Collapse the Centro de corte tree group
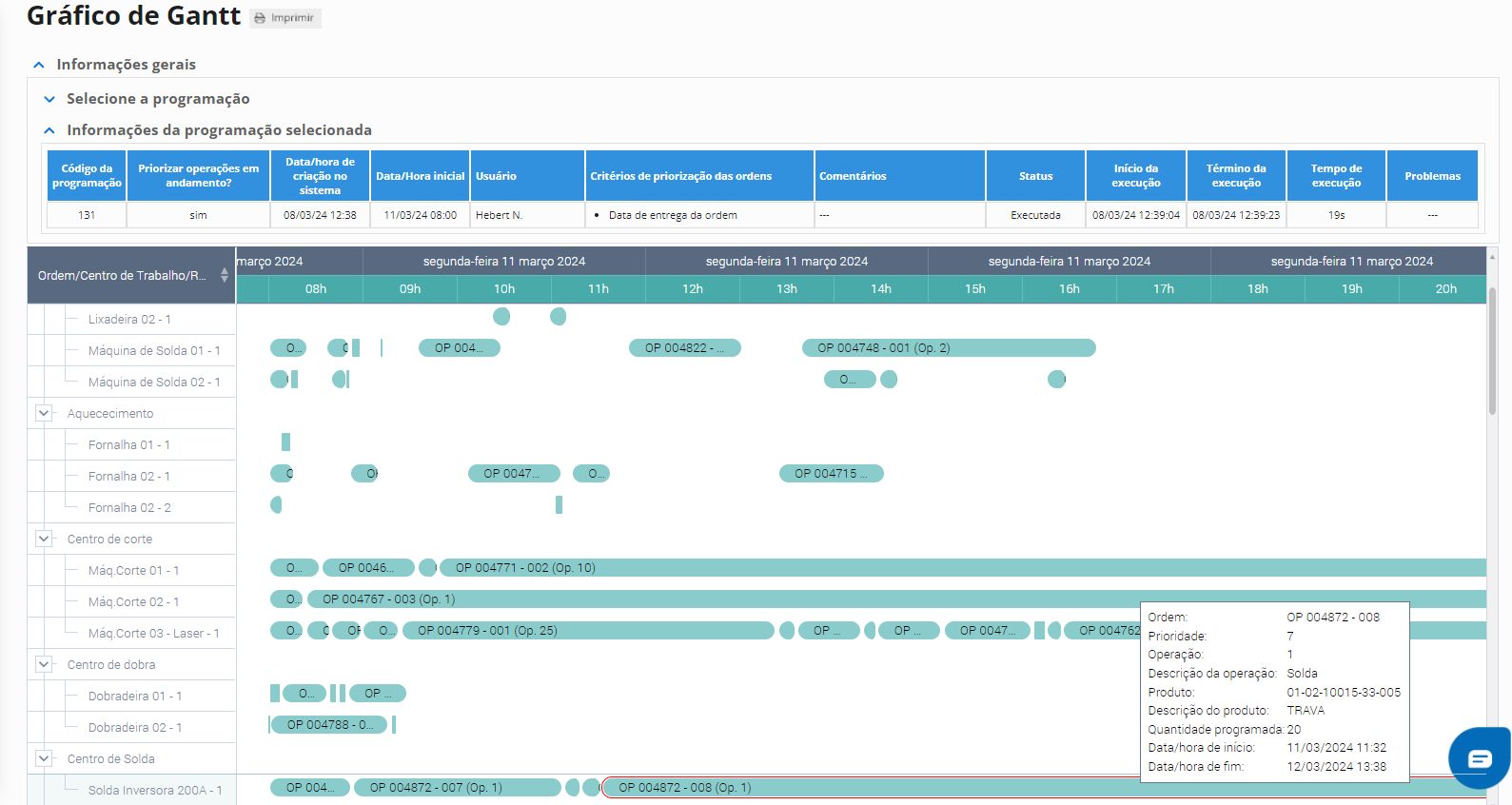Image resolution: width=1512 pixels, height=805 pixels. point(44,539)
